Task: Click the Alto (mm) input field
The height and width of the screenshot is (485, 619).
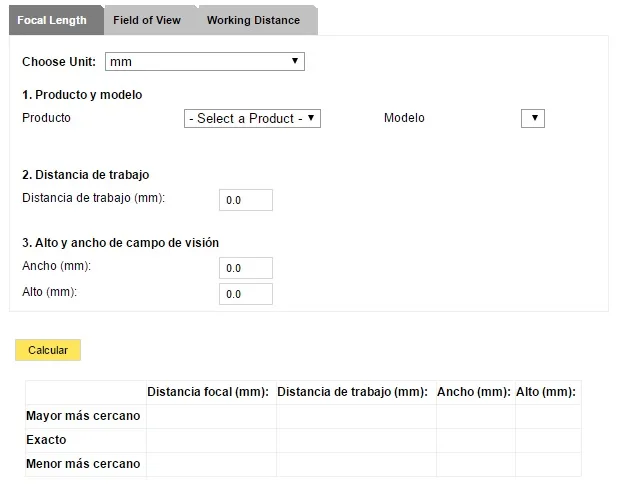Action: coord(246,294)
